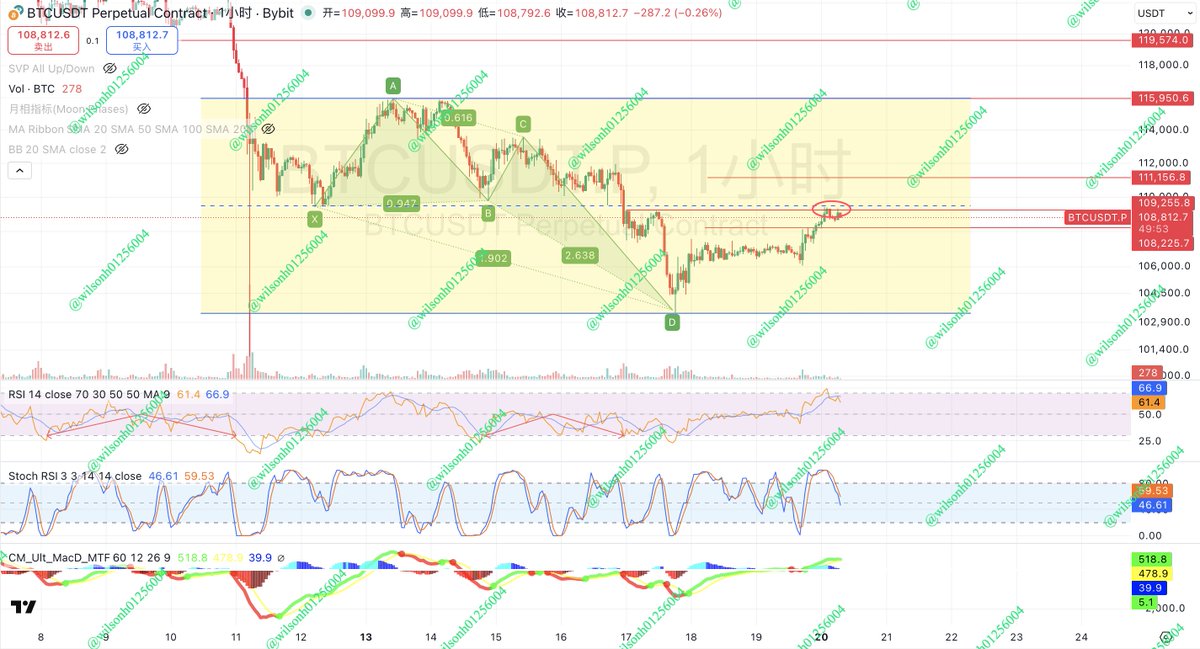Click the 118,000.0 price axis label
The image size is (1200, 649).
tap(1164, 65)
